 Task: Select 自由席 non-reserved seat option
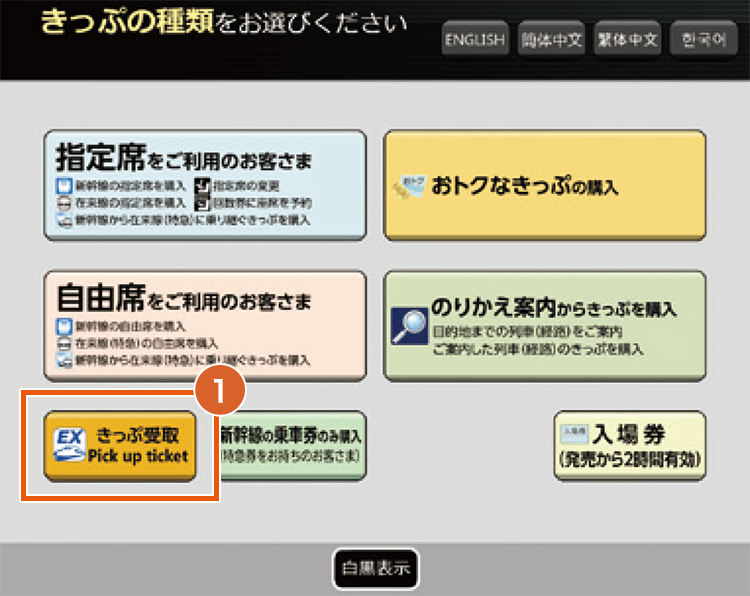(205, 326)
